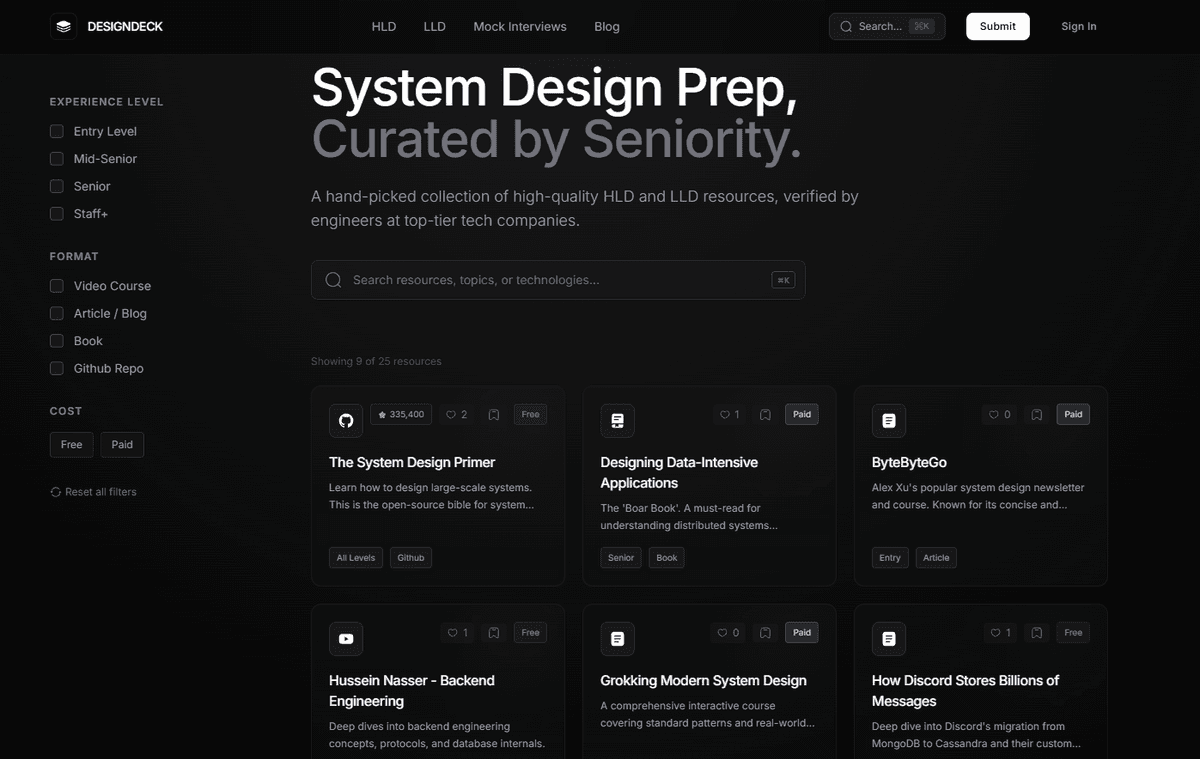The height and width of the screenshot is (759, 1200).
Task: Open Hussein Nasser - Backend Engineering title
Action: click(412, 690)
